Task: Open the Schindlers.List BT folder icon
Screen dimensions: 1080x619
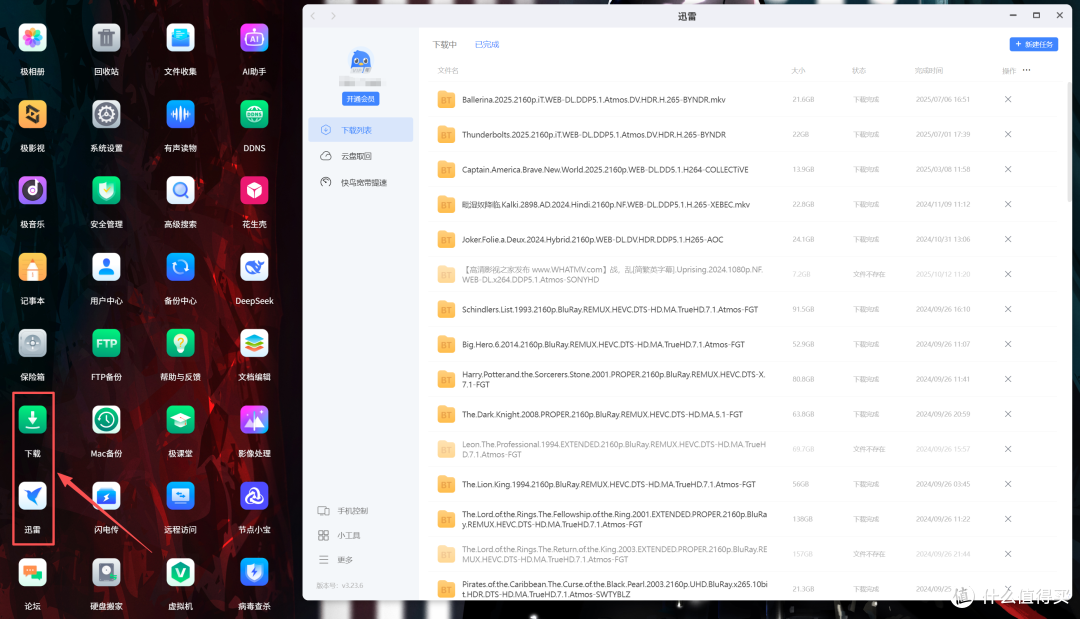Action: point(446,309)
